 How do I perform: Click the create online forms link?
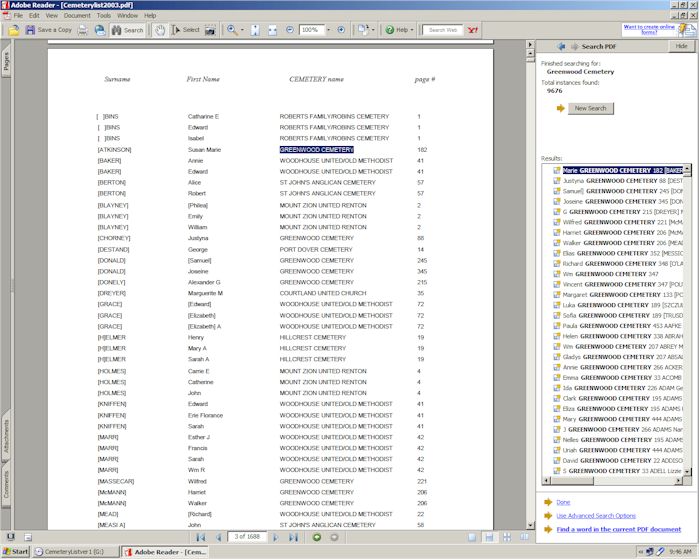[649, 29]
